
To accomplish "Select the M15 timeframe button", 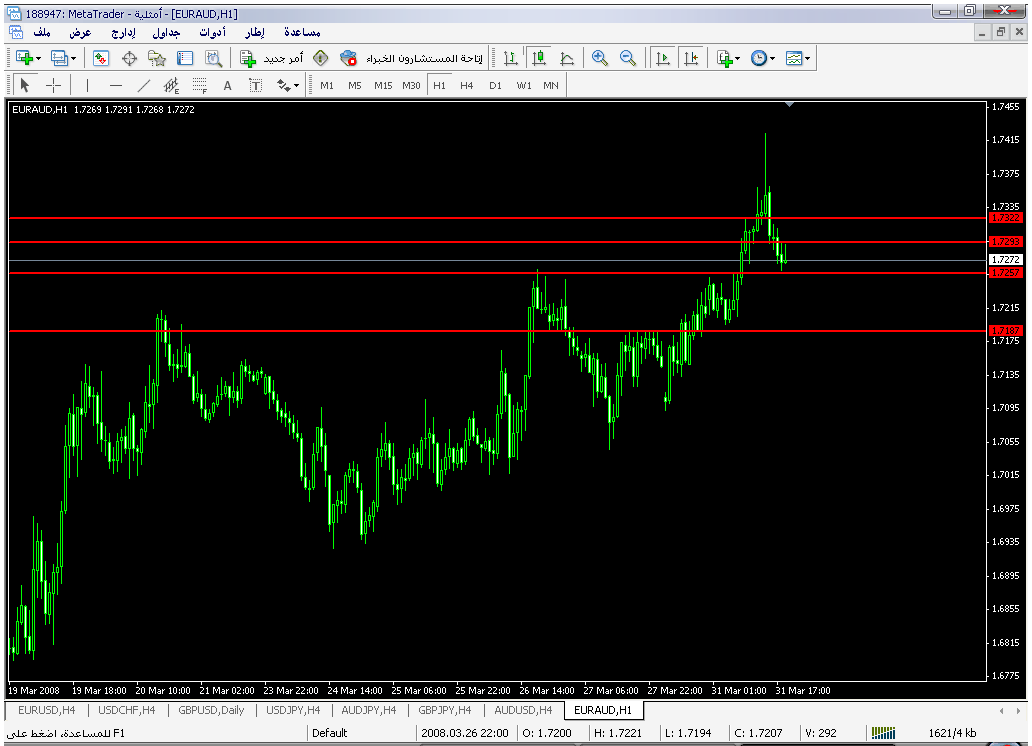I will click(383, 85).
